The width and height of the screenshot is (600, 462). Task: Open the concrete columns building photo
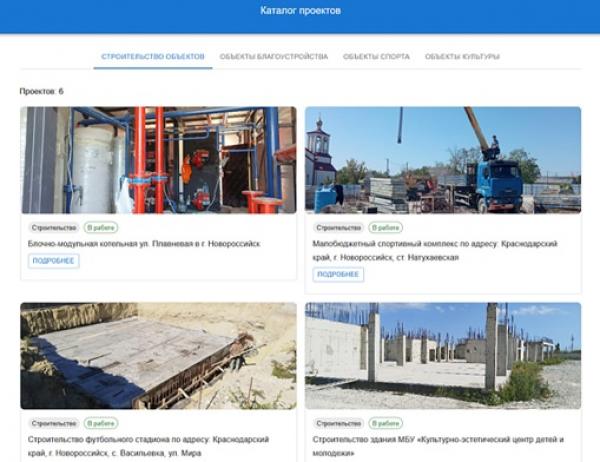[442, 355]
